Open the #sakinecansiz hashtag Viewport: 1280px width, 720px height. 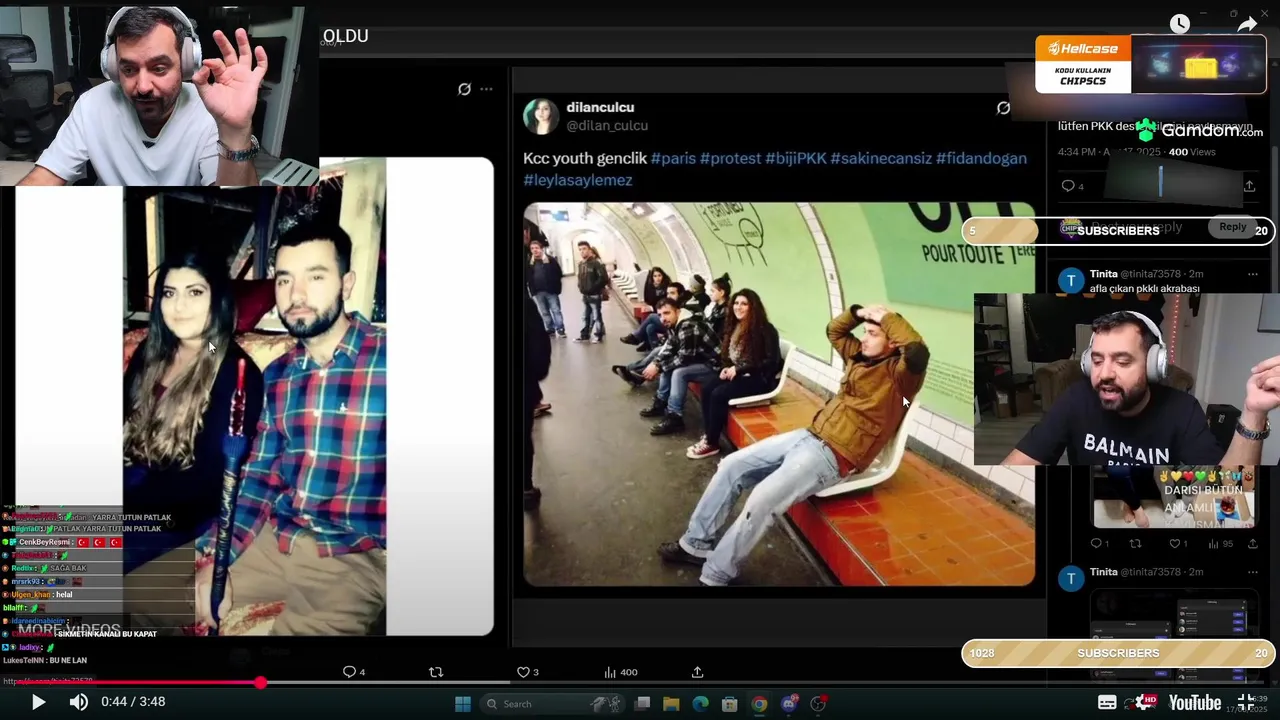click(881, 158)
